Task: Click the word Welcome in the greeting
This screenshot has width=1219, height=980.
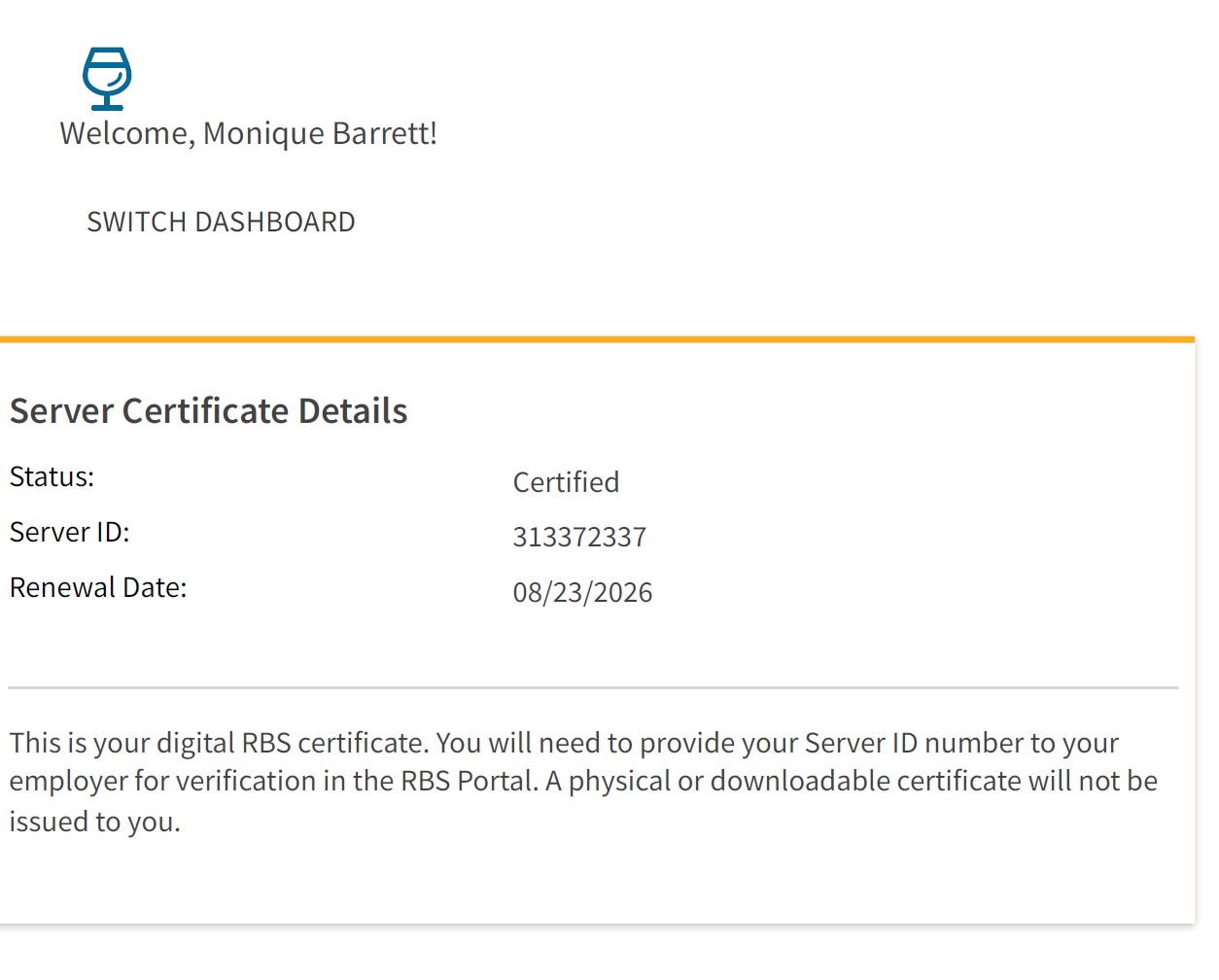Action: [125, 133]
